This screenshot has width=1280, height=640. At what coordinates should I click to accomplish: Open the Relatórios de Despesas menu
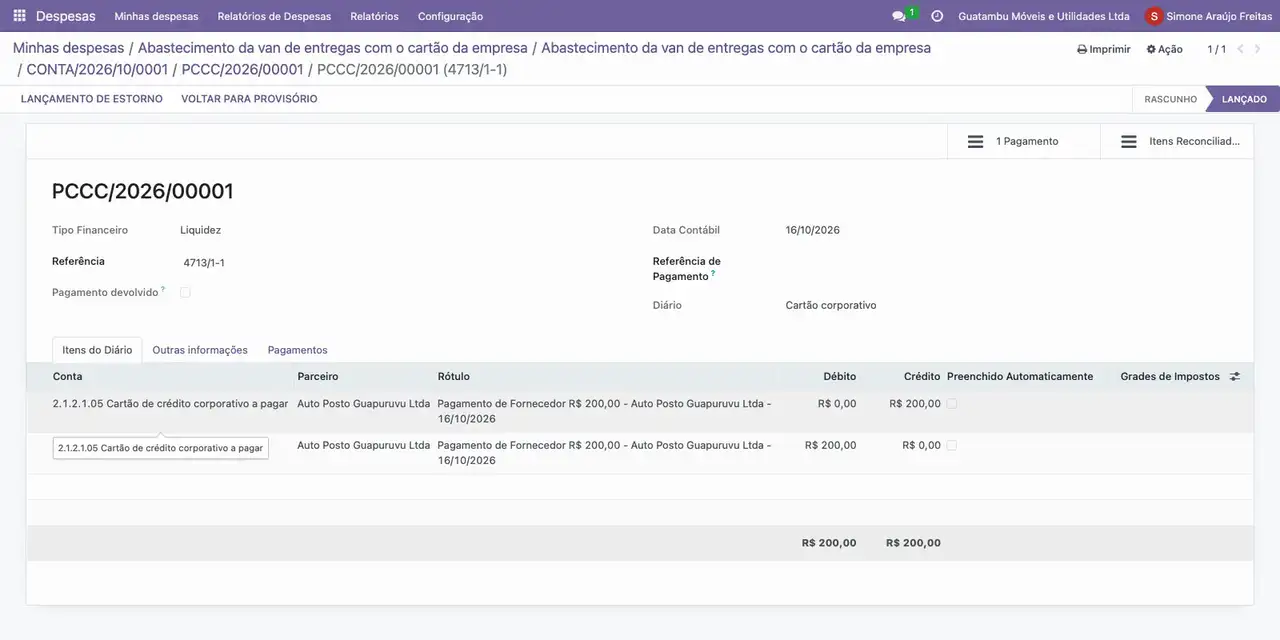[274, 16]
